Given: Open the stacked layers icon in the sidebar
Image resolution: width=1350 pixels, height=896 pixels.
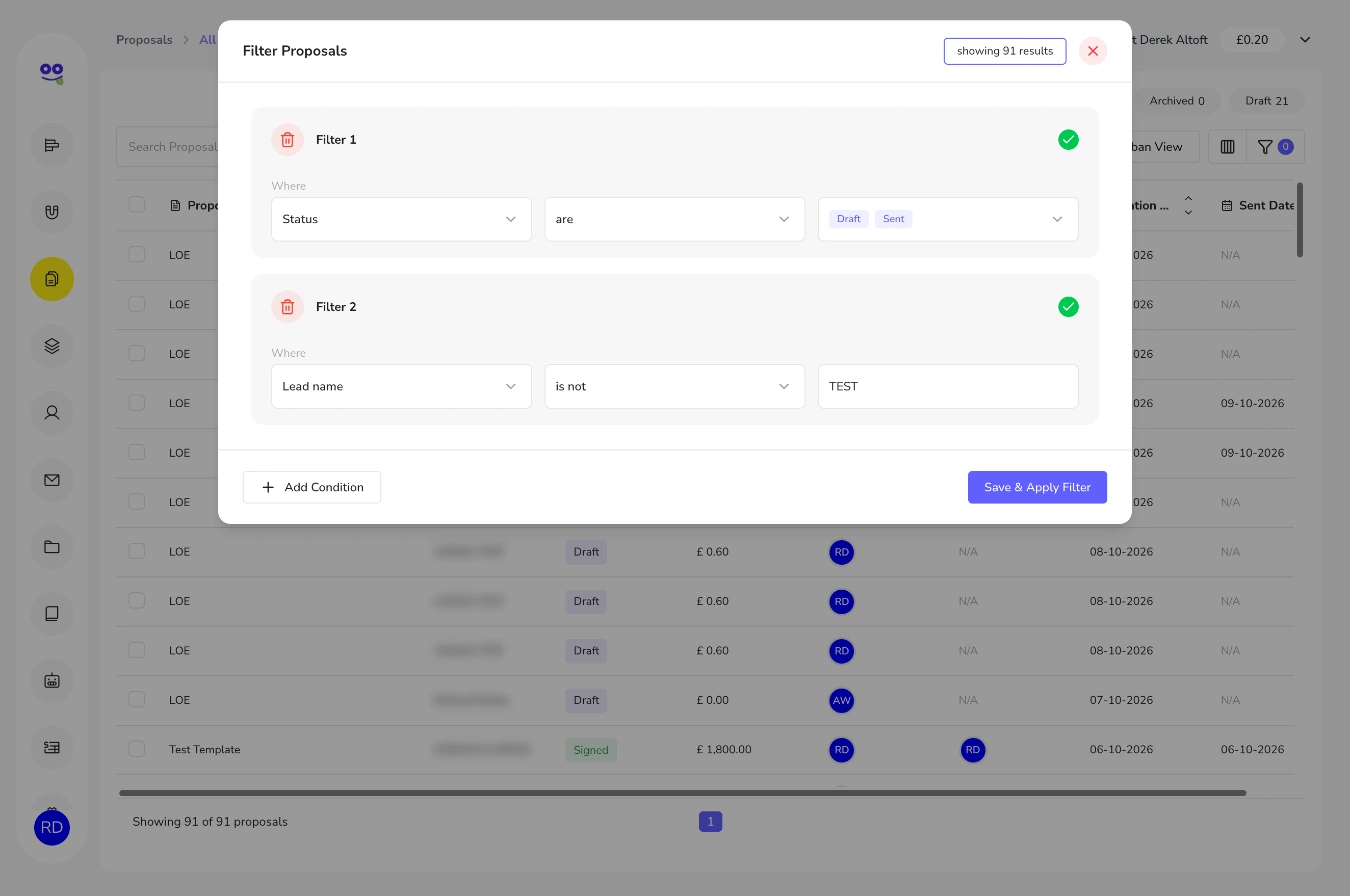Looking at the screenshot, I should [x=52, y=346].
